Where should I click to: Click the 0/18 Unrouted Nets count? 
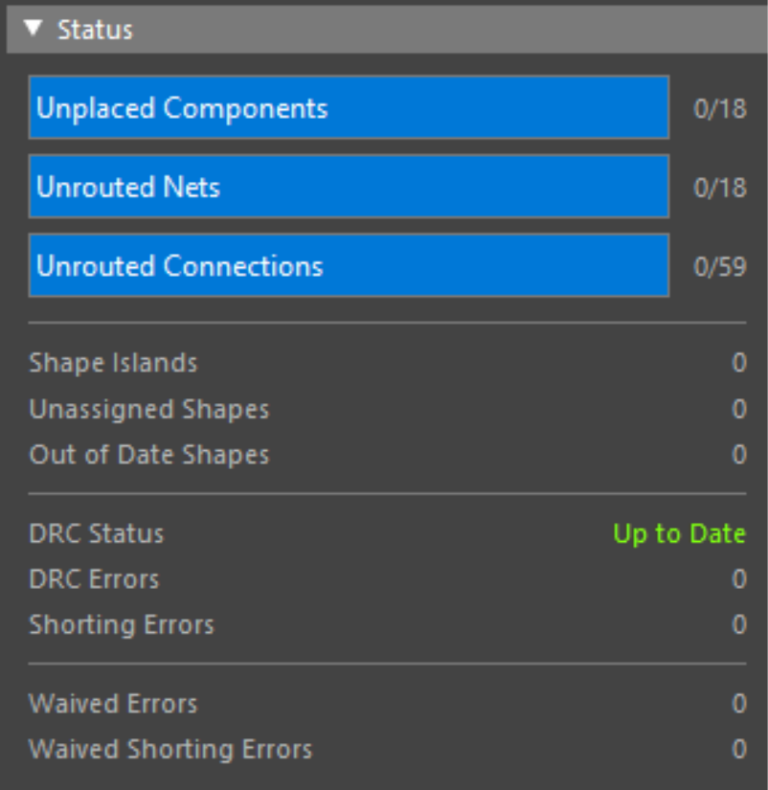720,188
